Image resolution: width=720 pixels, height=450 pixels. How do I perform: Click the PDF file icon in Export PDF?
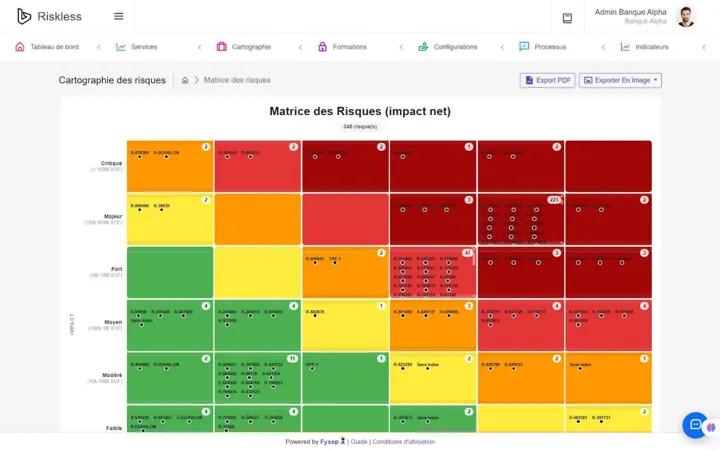click(x=529, y=80)
